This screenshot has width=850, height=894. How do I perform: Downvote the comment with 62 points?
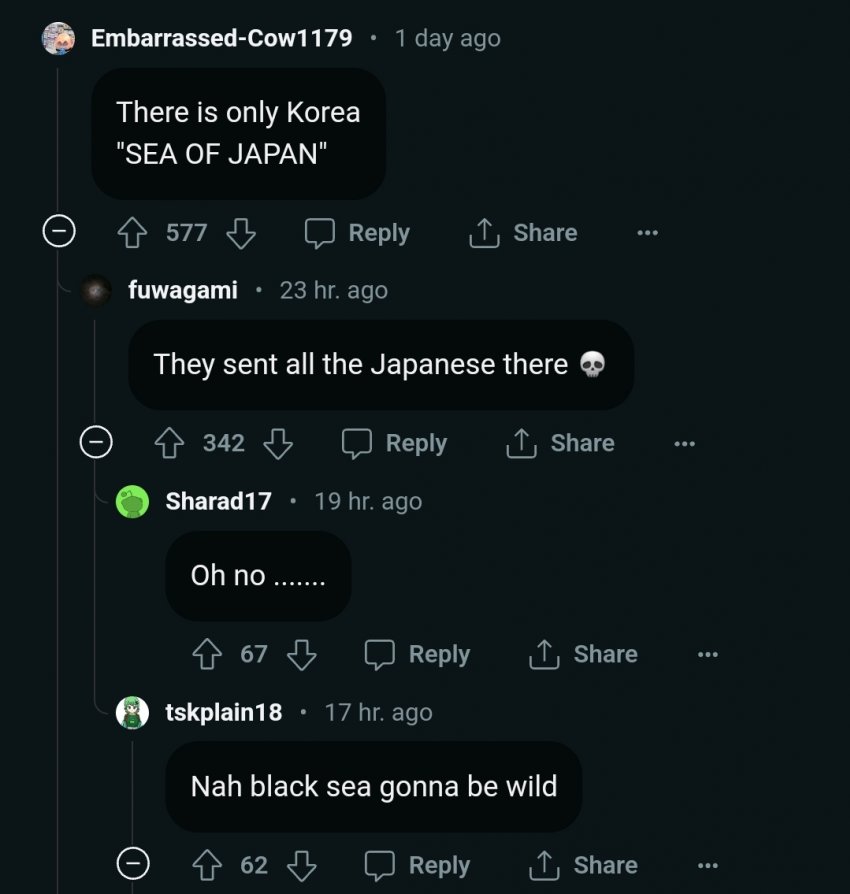point(302,865)
